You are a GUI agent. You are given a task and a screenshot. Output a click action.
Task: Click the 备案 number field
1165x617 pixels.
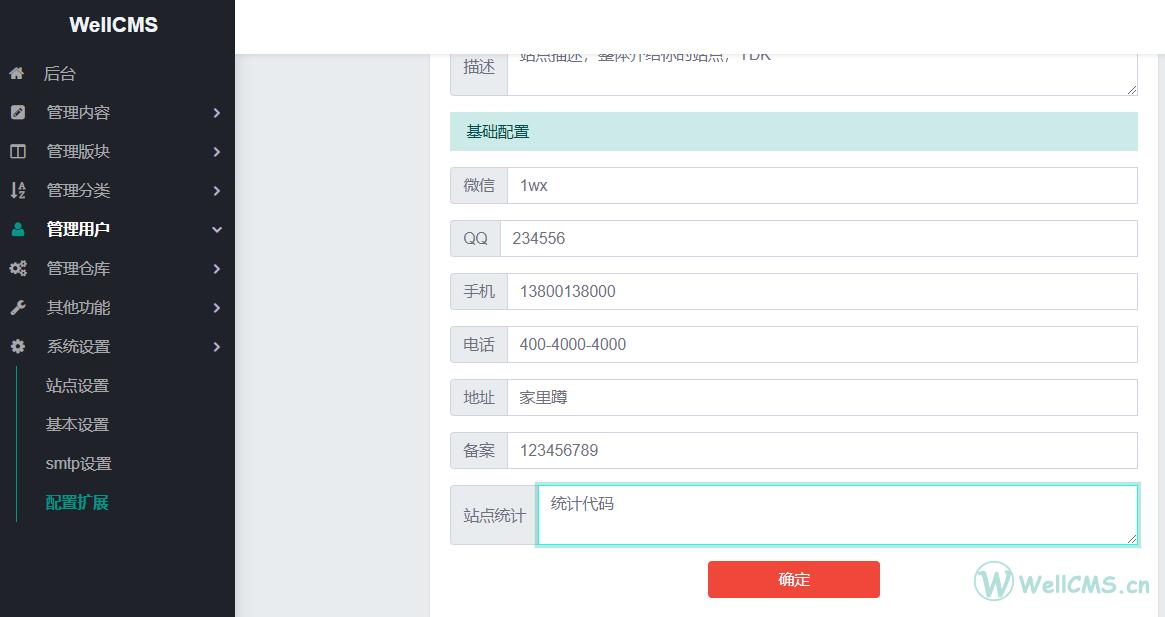(822, 450)
